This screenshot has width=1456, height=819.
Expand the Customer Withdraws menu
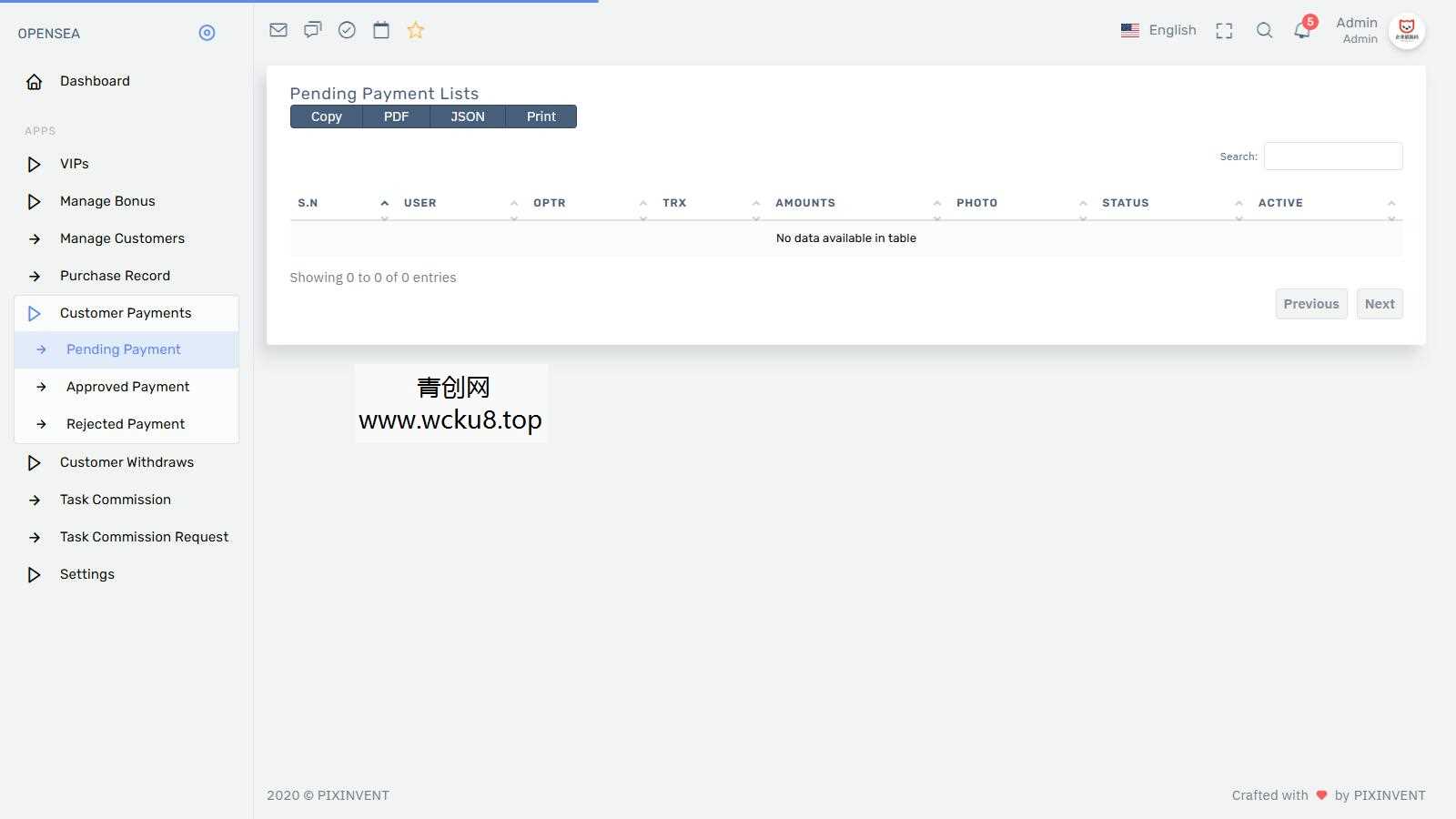coord(126,462)
